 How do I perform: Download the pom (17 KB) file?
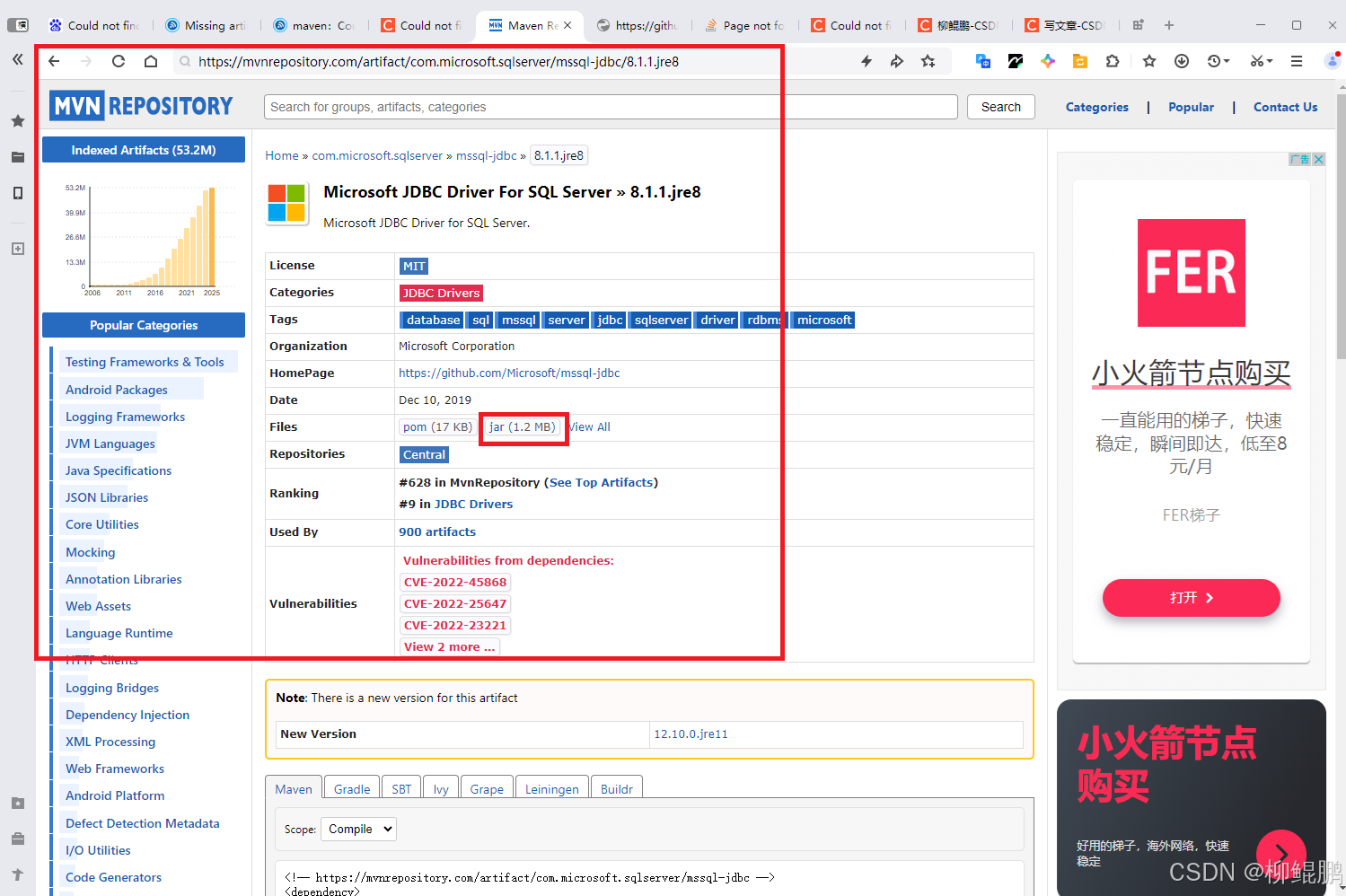[x=437, y=426]
